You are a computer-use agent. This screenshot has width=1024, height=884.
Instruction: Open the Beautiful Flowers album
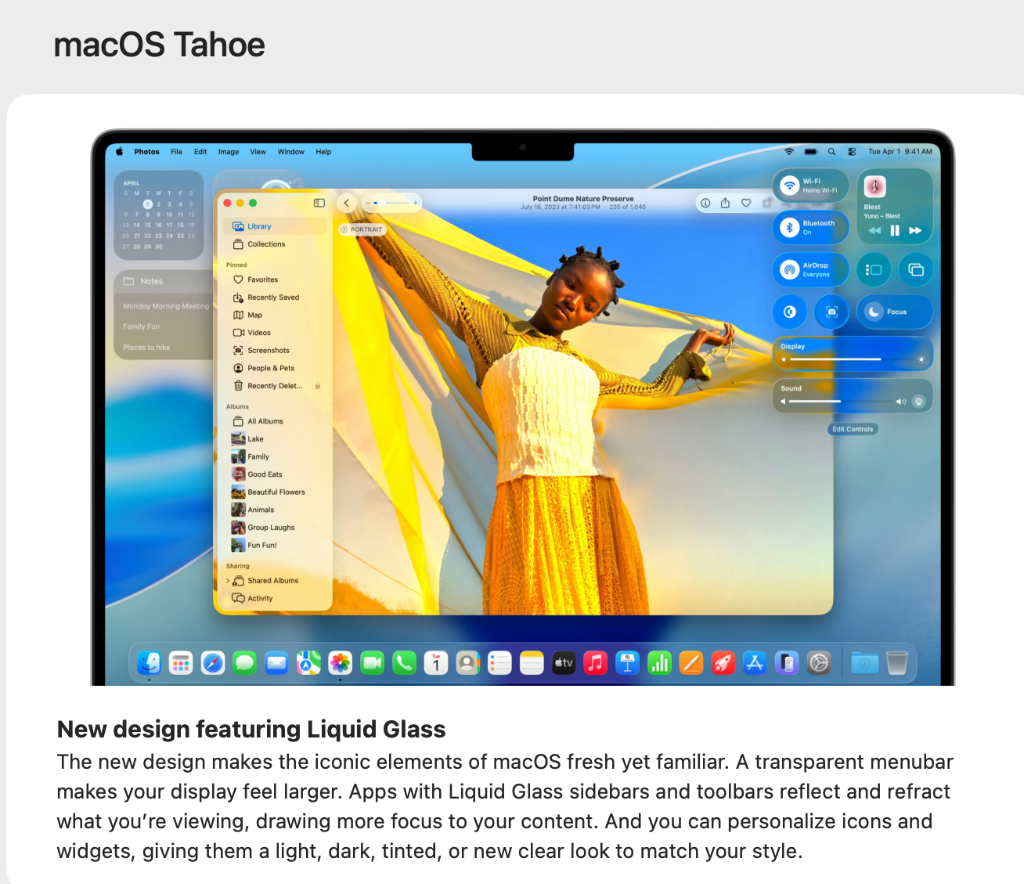coord(274,492)
